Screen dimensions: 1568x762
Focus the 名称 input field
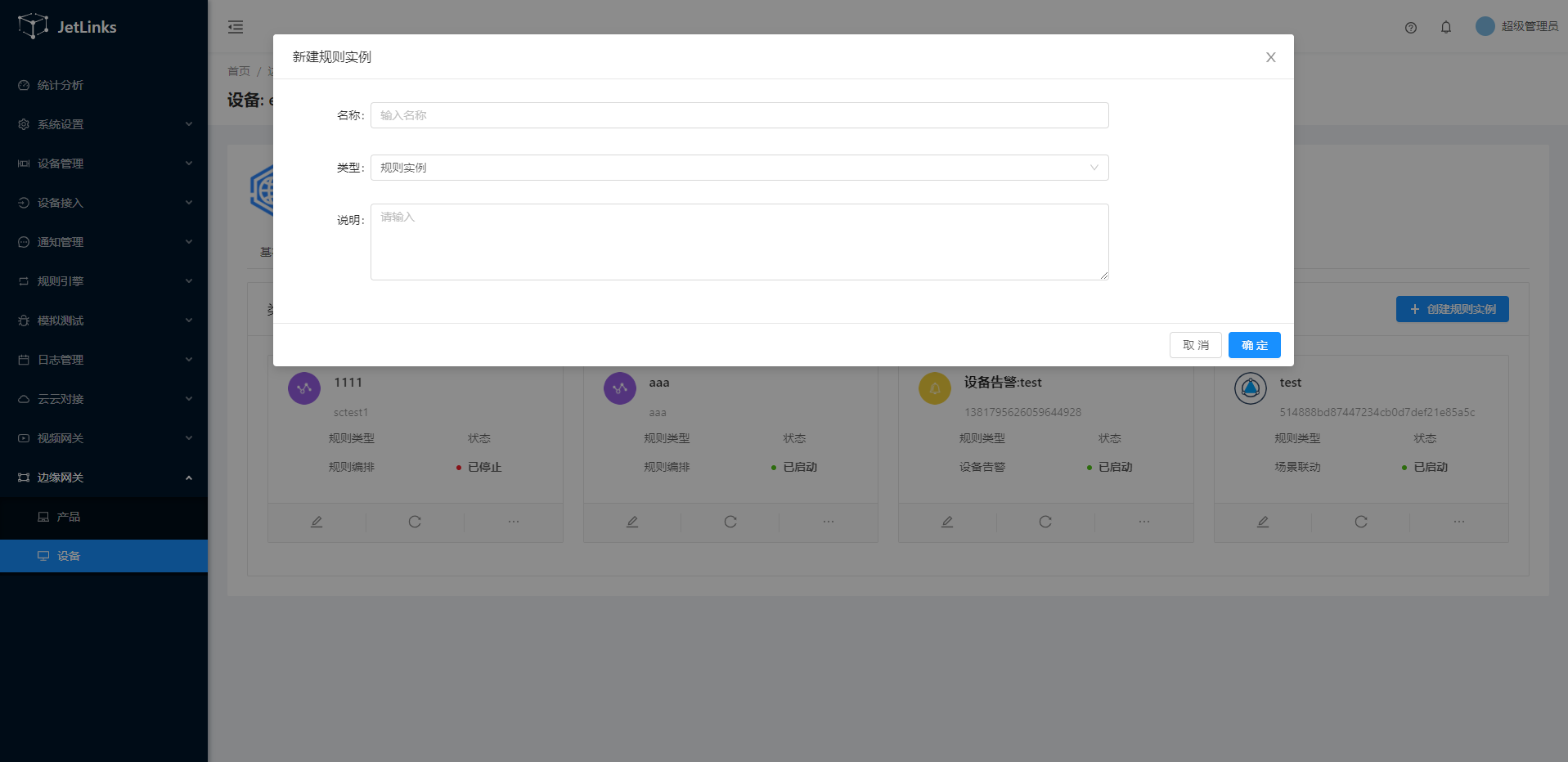(739, 115)
